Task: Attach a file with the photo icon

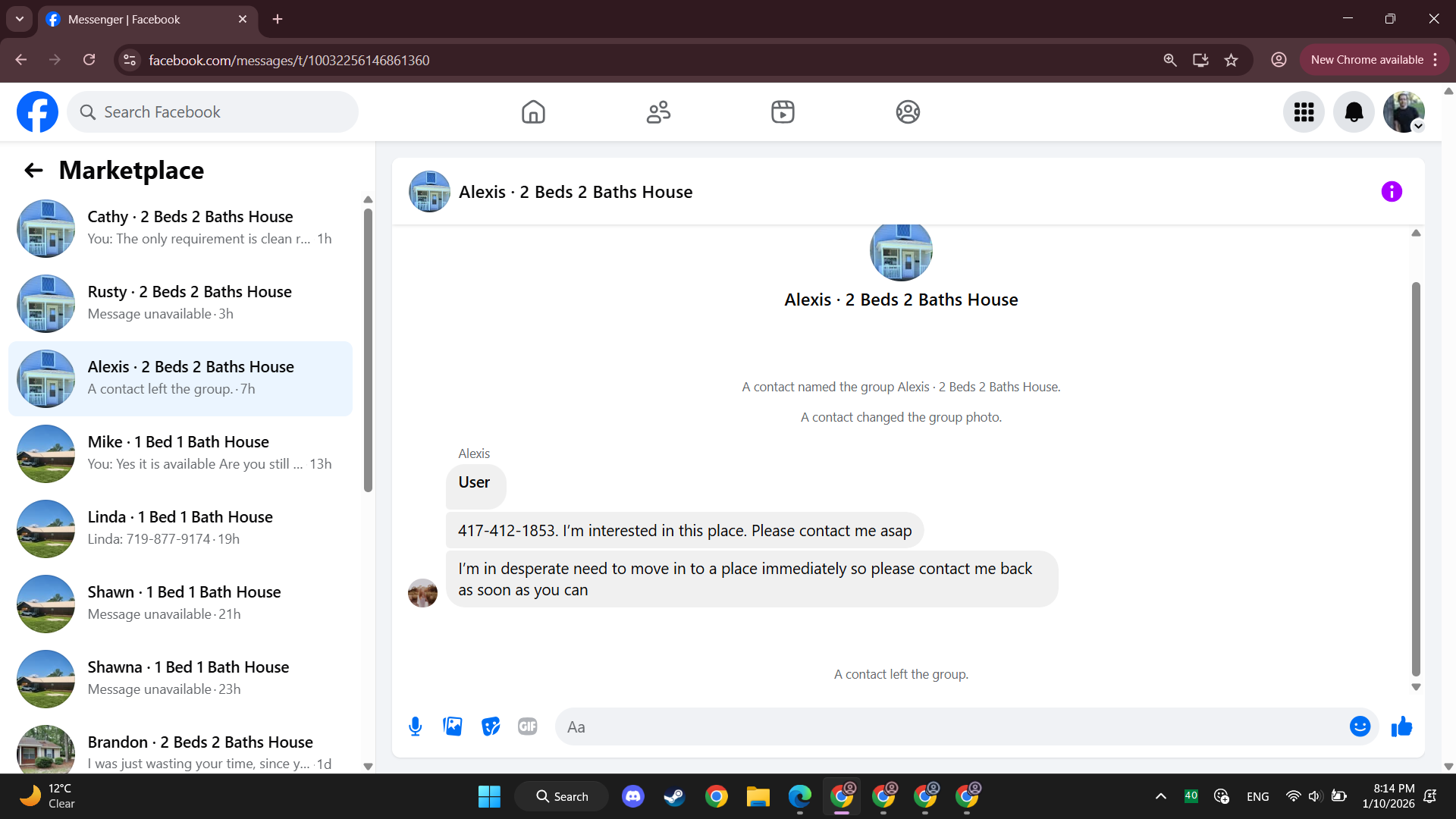Action: click(453, 726)
